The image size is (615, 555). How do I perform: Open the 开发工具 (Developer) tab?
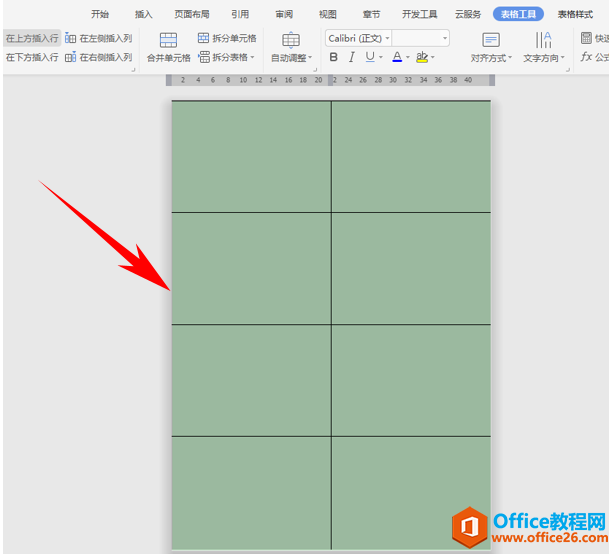[420, 15]
